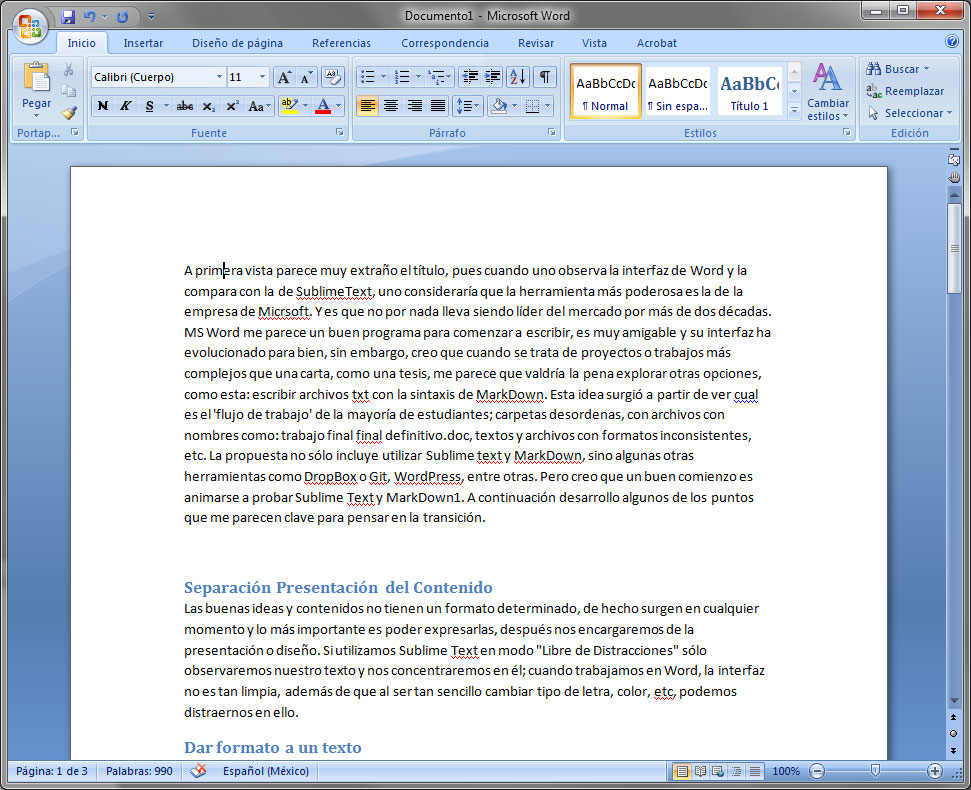Open Word help with the question mark icon
This screenshot has width=971, height=790.
[x=952, y=41]
